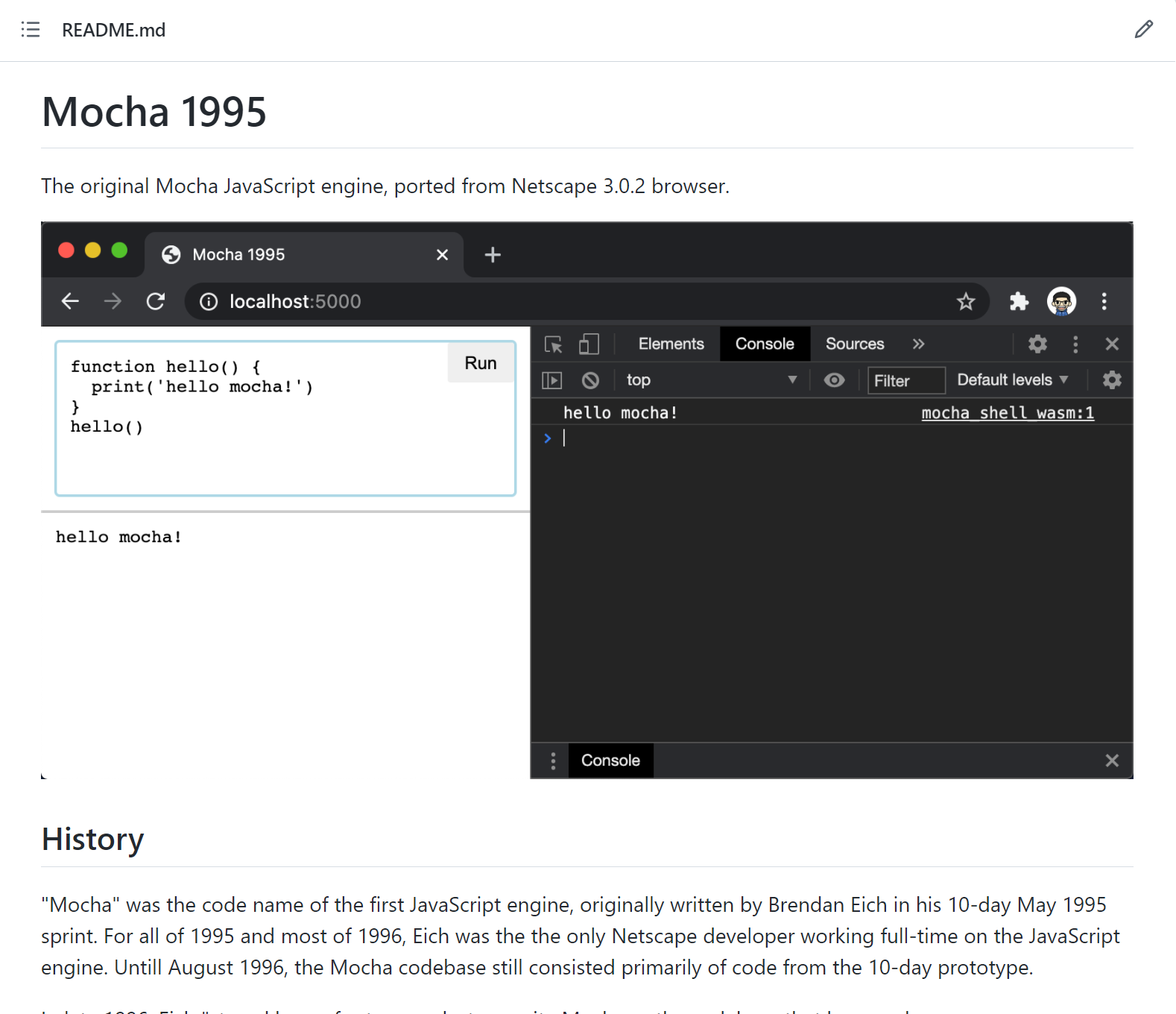Open the mocha_shell_wasm:1 source link
The image size is (1176, 1014).
pyautogui.click(x=1008, y=412)
